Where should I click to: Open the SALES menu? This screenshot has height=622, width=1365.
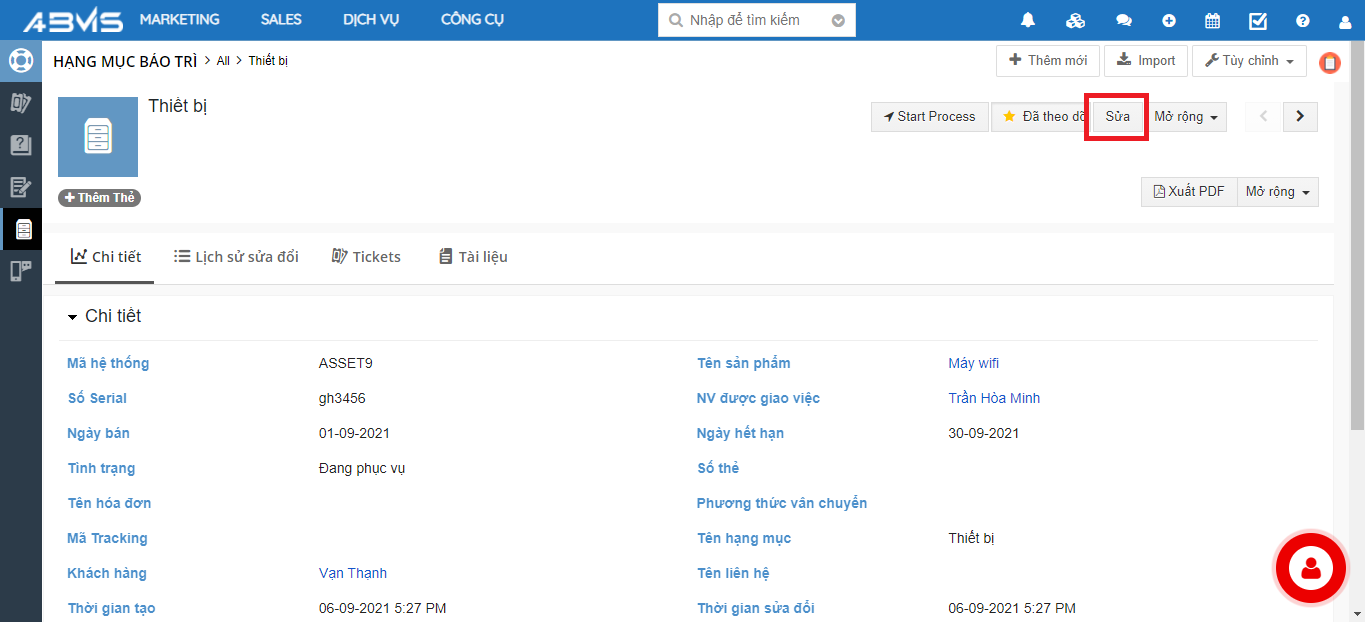(x=281, y=20)
